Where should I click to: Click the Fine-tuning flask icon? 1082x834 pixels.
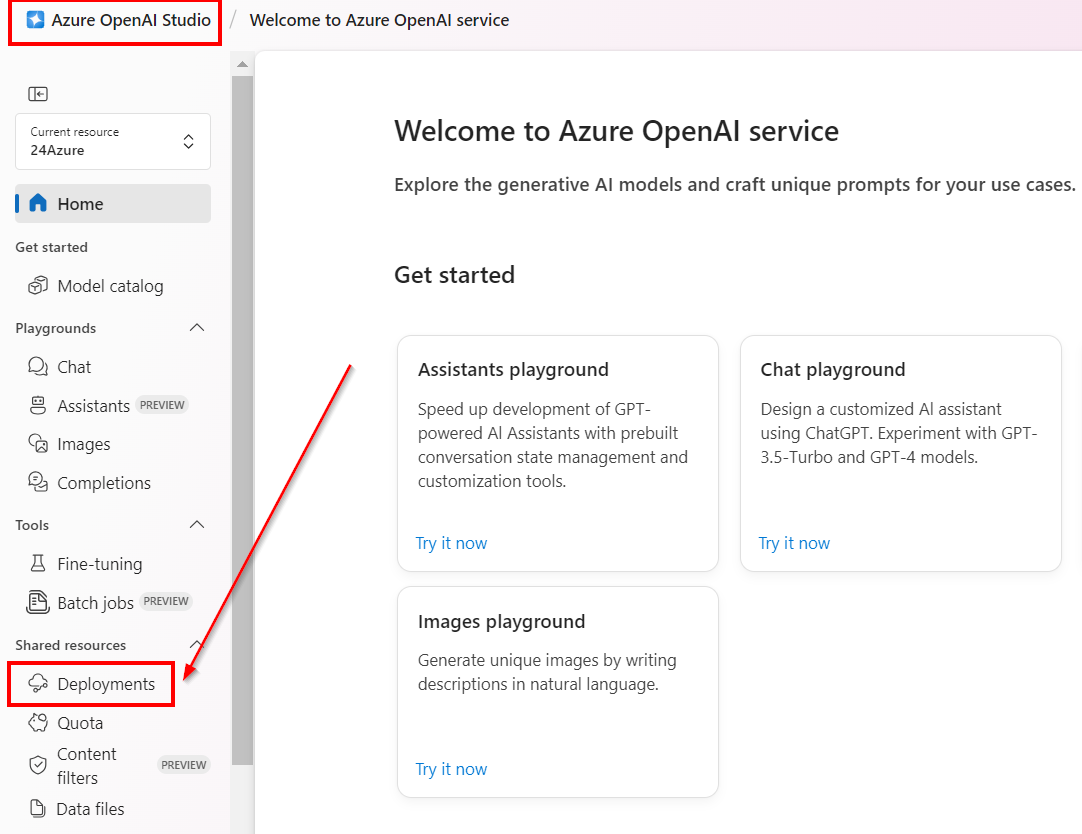(38, 564)
